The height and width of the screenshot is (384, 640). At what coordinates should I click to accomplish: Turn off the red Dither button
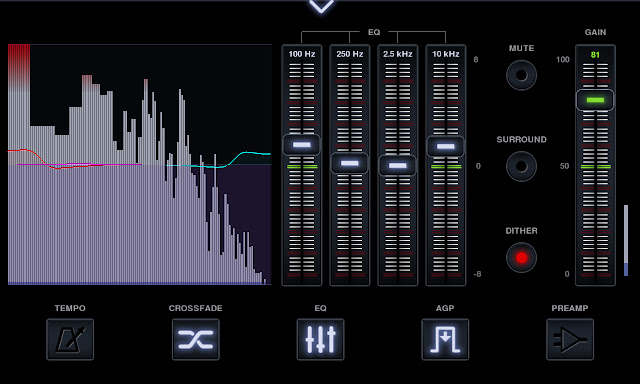(521, 257)
